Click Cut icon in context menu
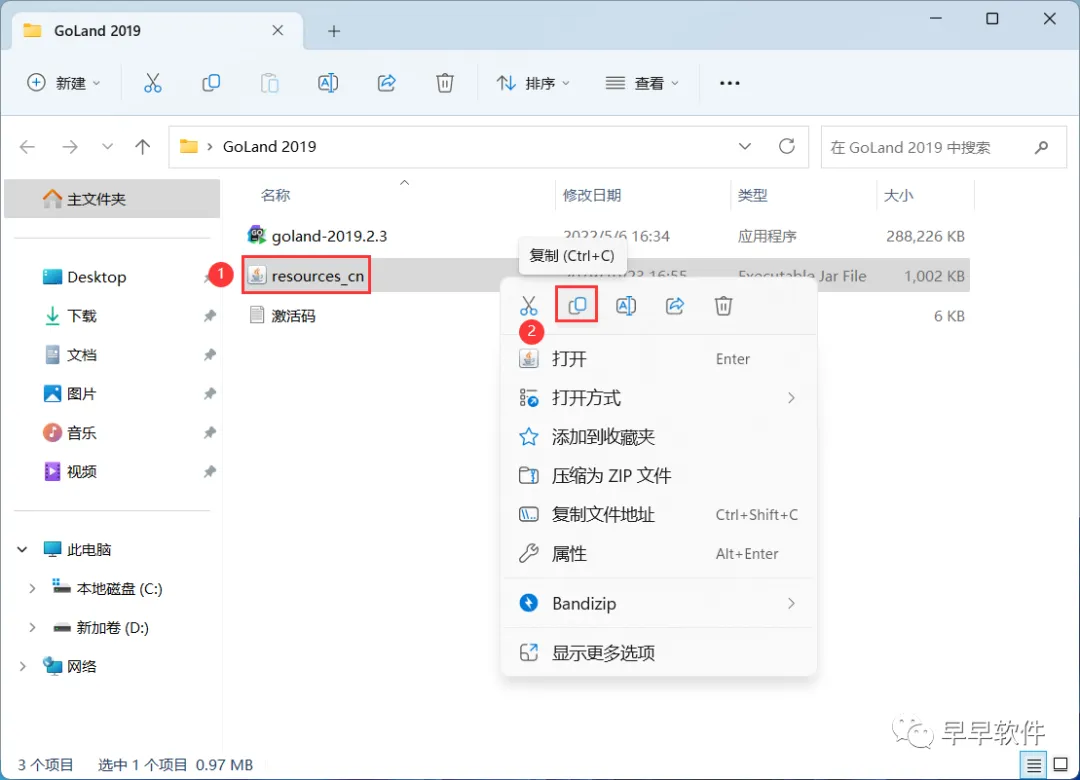Screen dimensions: 1080x780 point(528,305)
